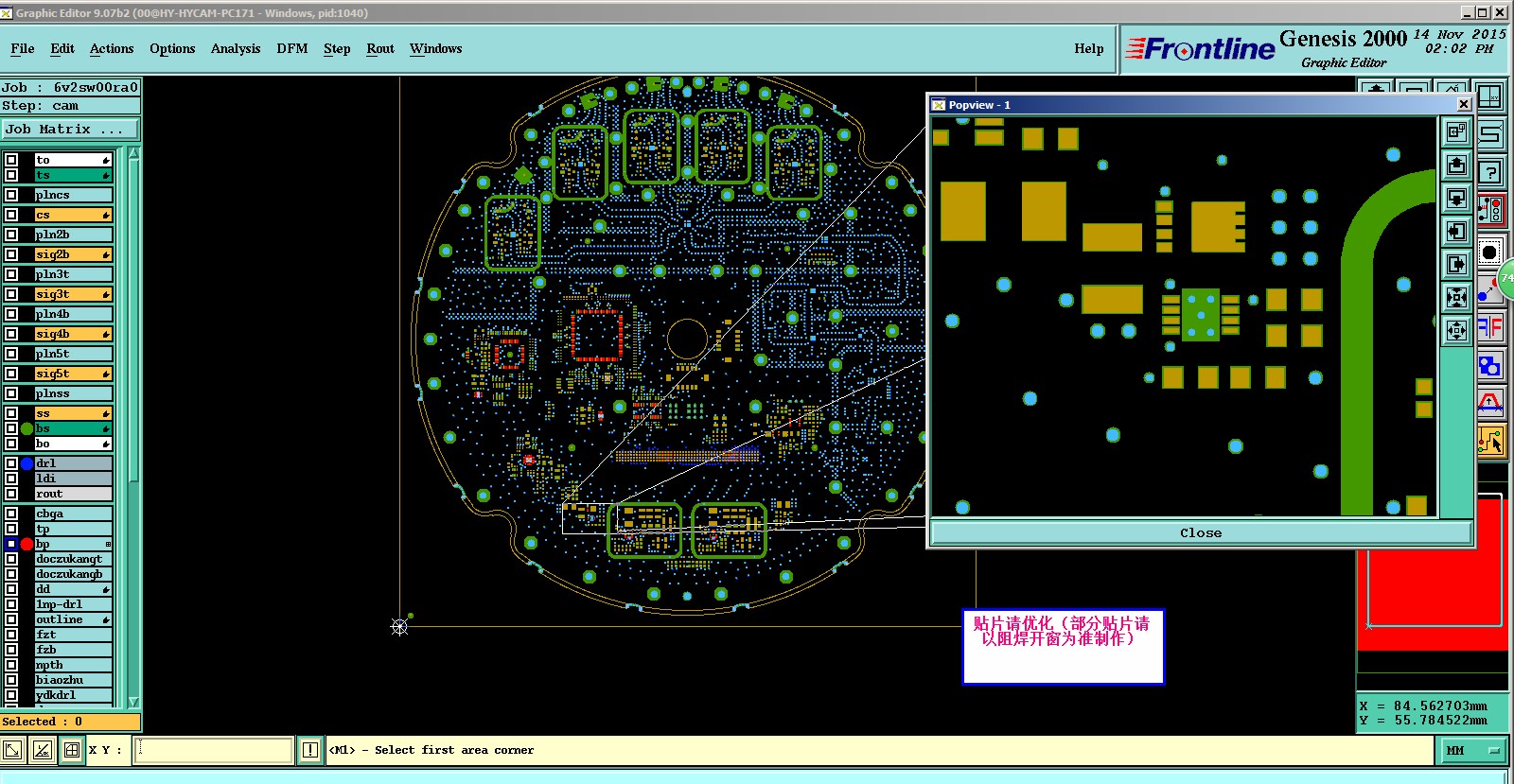Tick the checkbox for layer bp
The height and width of the screenshot is (784, 1514).
[11, 544]
